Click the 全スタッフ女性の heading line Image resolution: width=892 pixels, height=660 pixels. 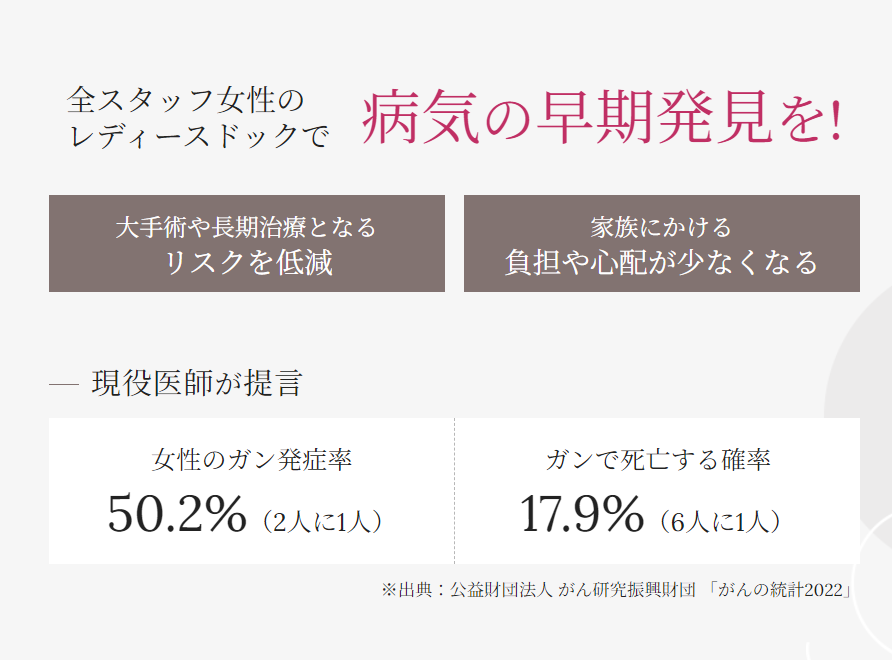tap(186, 100)
